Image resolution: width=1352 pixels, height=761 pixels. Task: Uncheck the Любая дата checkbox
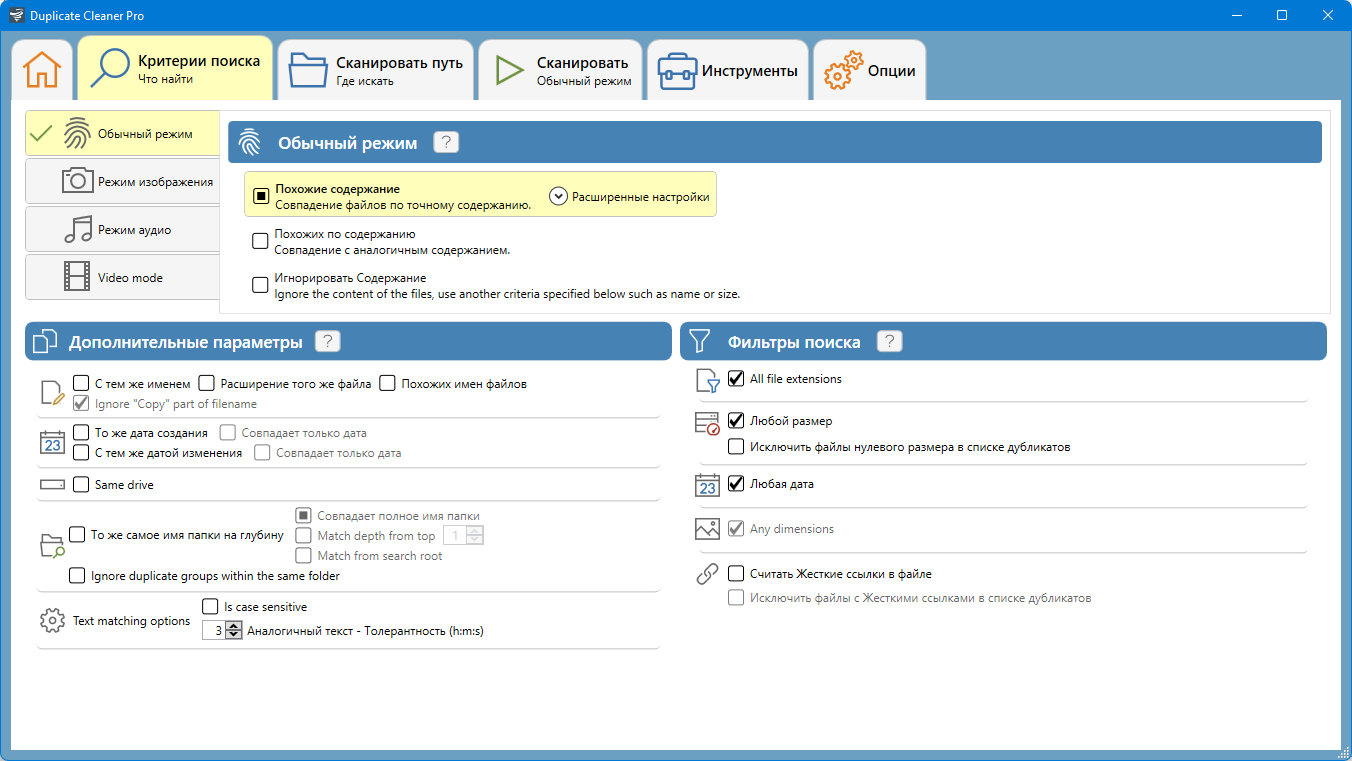736,484
